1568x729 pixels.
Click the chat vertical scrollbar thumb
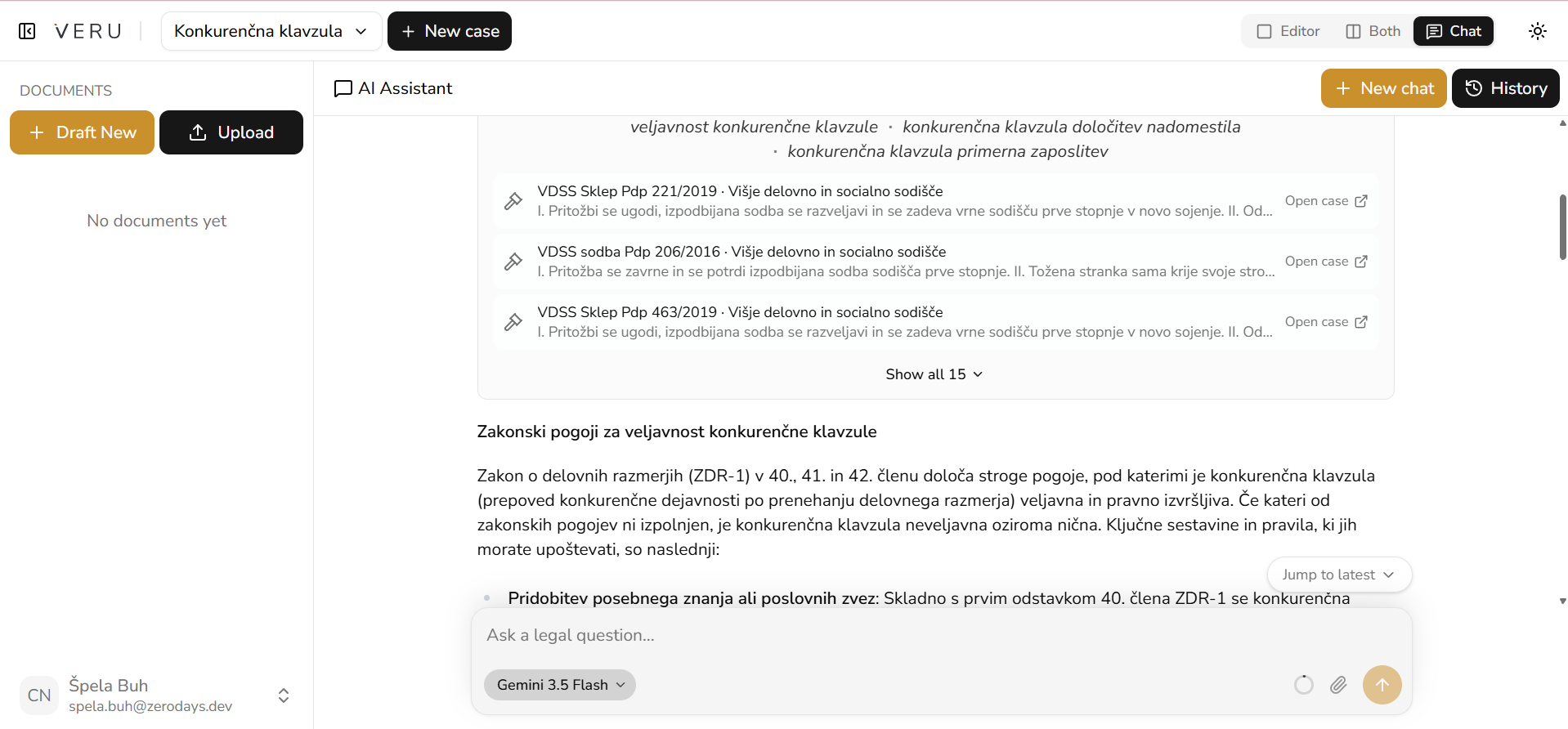click(x=1562, y=227)
